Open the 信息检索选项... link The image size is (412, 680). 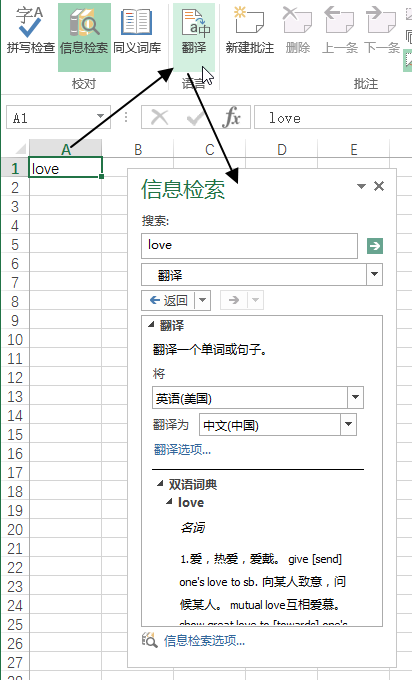coord(204,641)
